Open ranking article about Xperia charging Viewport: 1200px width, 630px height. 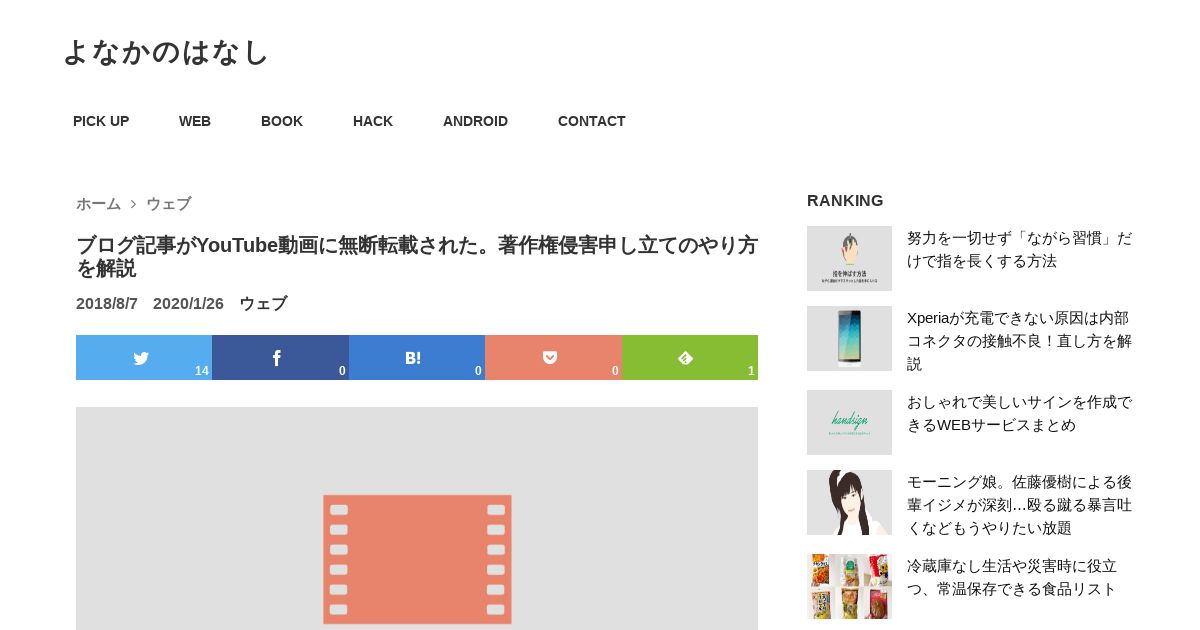click(1019, 340)
